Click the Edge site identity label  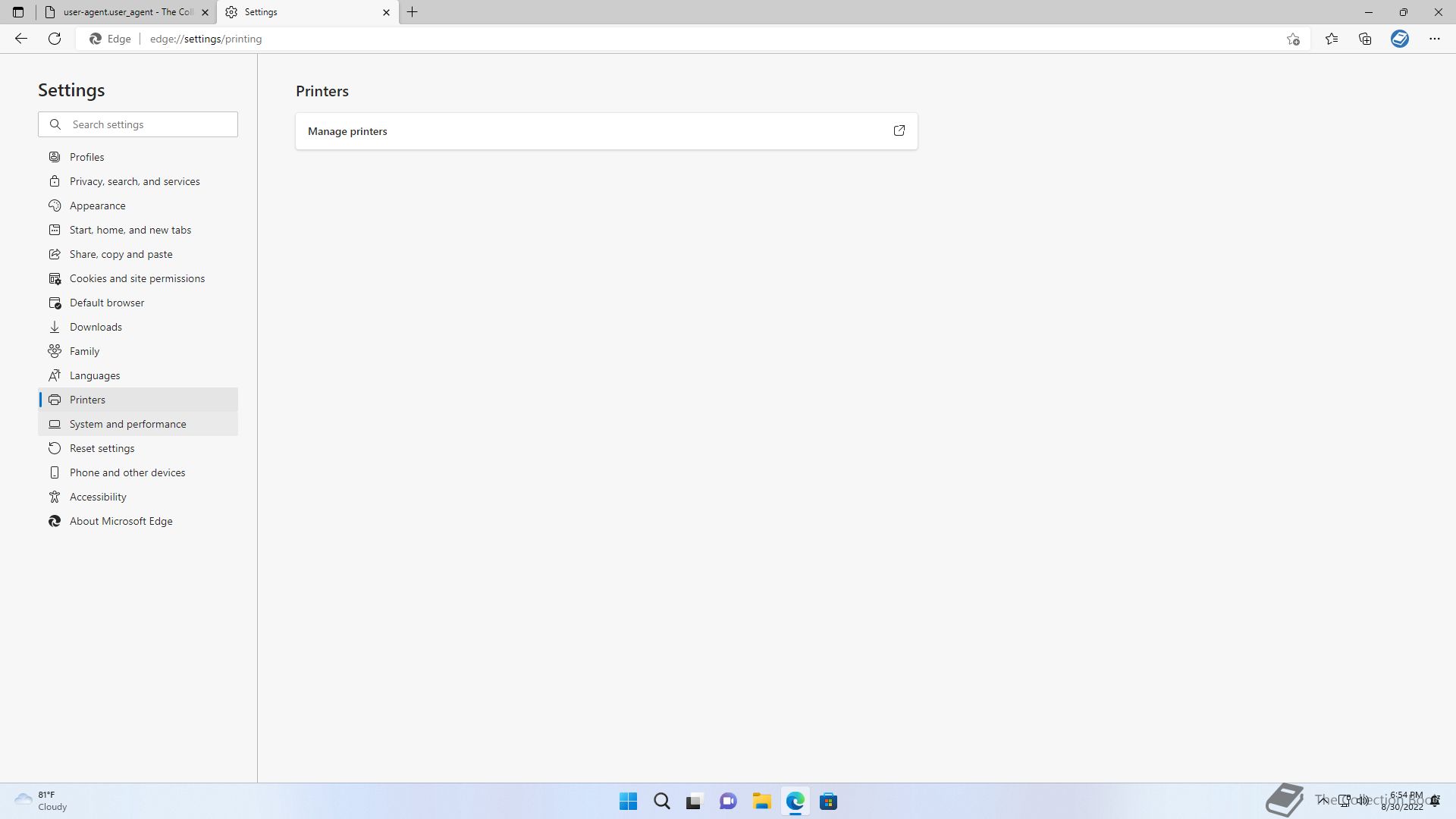click(111, 39)
